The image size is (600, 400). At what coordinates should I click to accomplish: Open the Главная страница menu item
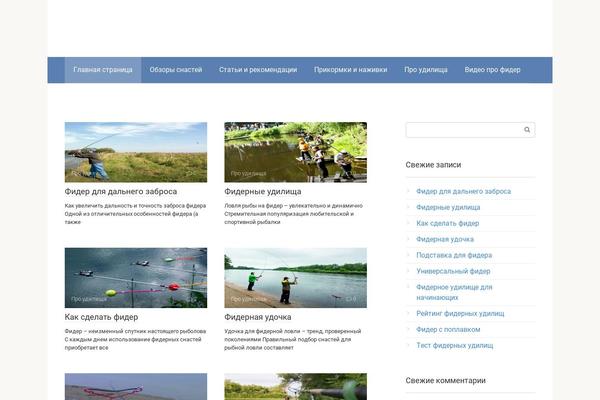pyautogui.click(x=103, y=70)
